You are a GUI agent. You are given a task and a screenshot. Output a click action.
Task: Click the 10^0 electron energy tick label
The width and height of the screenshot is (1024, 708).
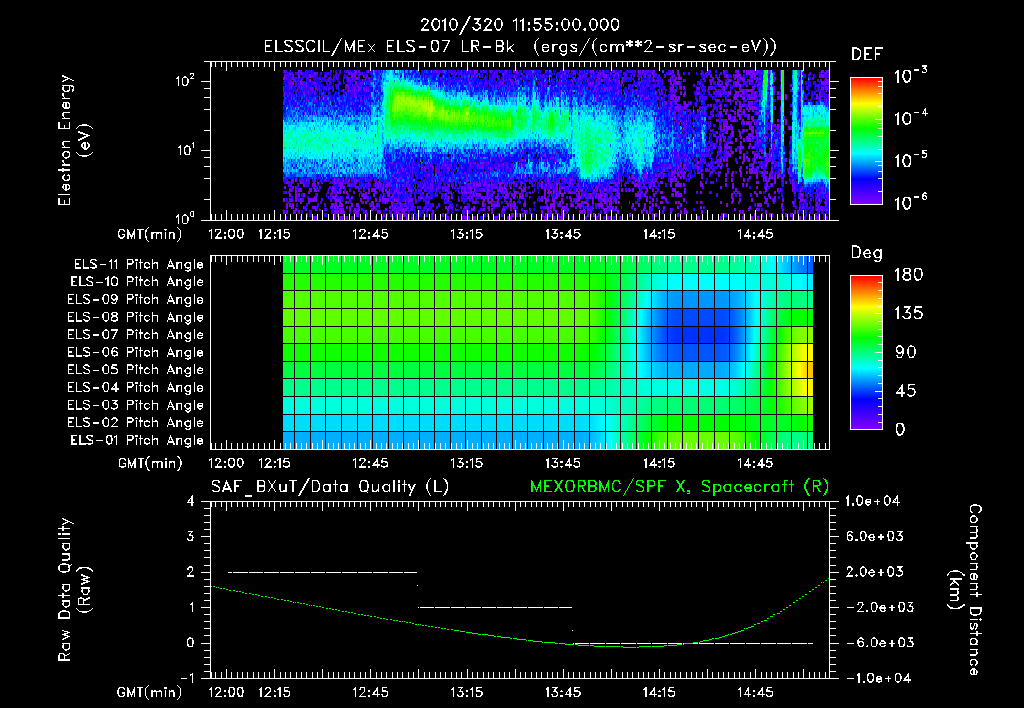[185, 217]
